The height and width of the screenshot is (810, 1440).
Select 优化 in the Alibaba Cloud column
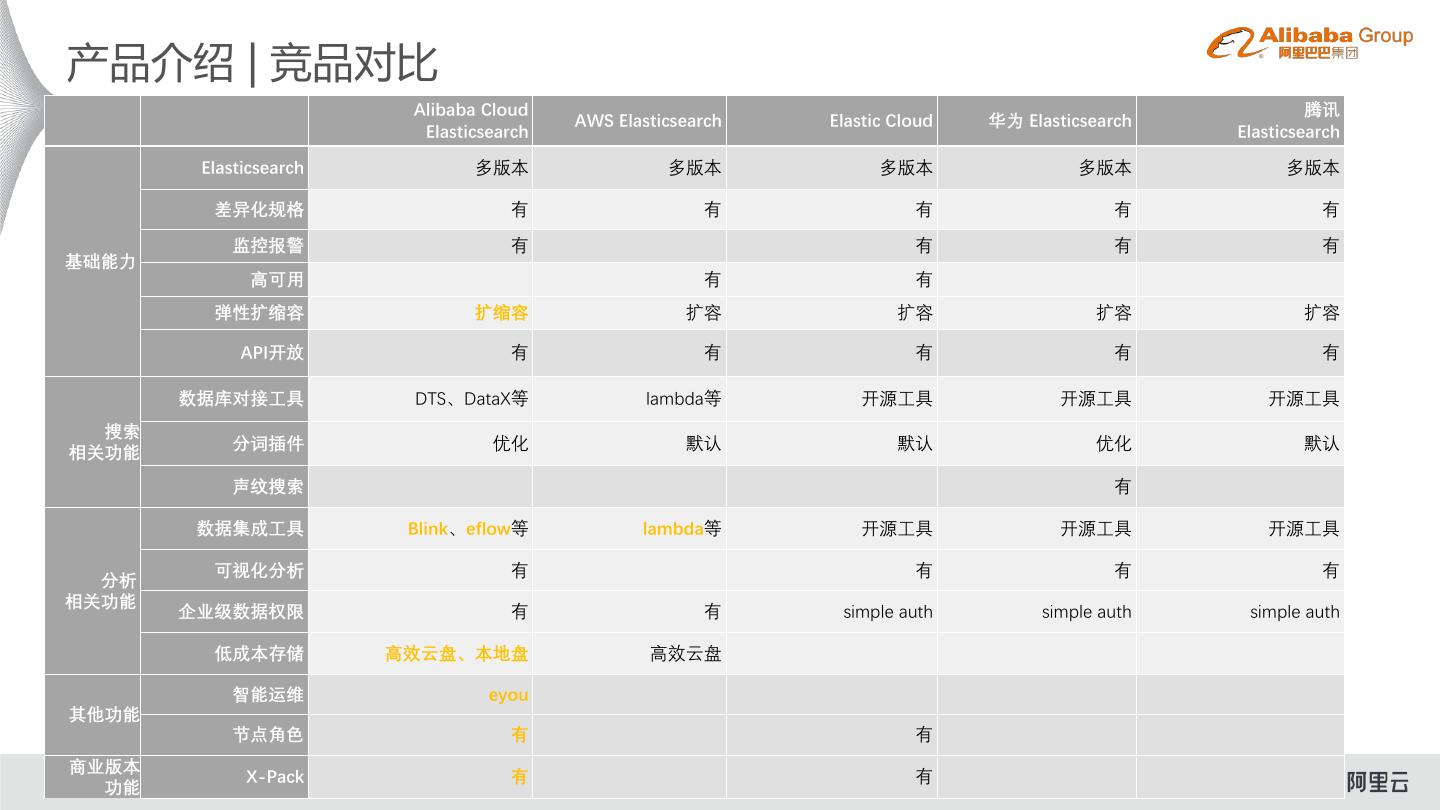point(511,443)
